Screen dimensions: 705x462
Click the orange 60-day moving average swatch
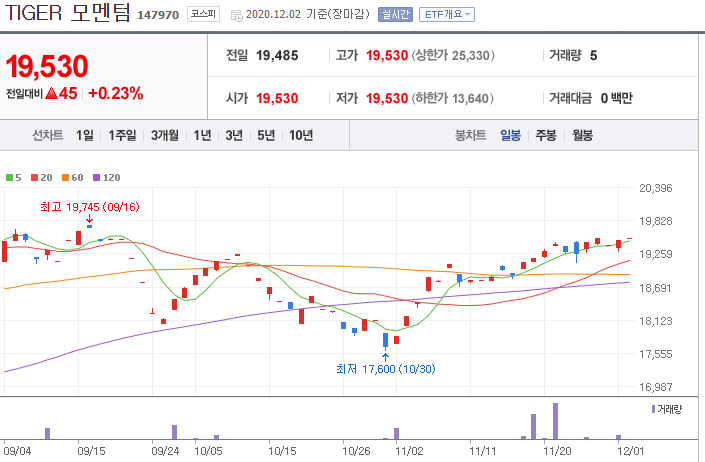pos(65,178)
